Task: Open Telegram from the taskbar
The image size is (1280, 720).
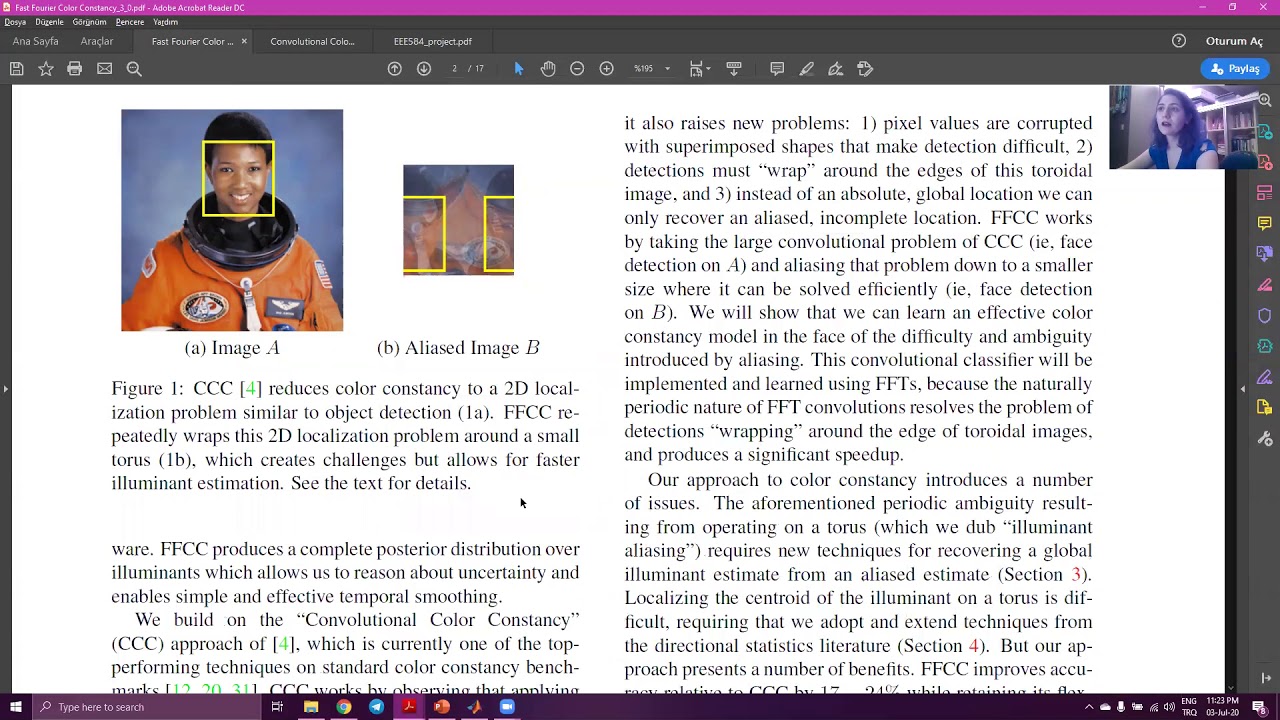Action: 376,707
